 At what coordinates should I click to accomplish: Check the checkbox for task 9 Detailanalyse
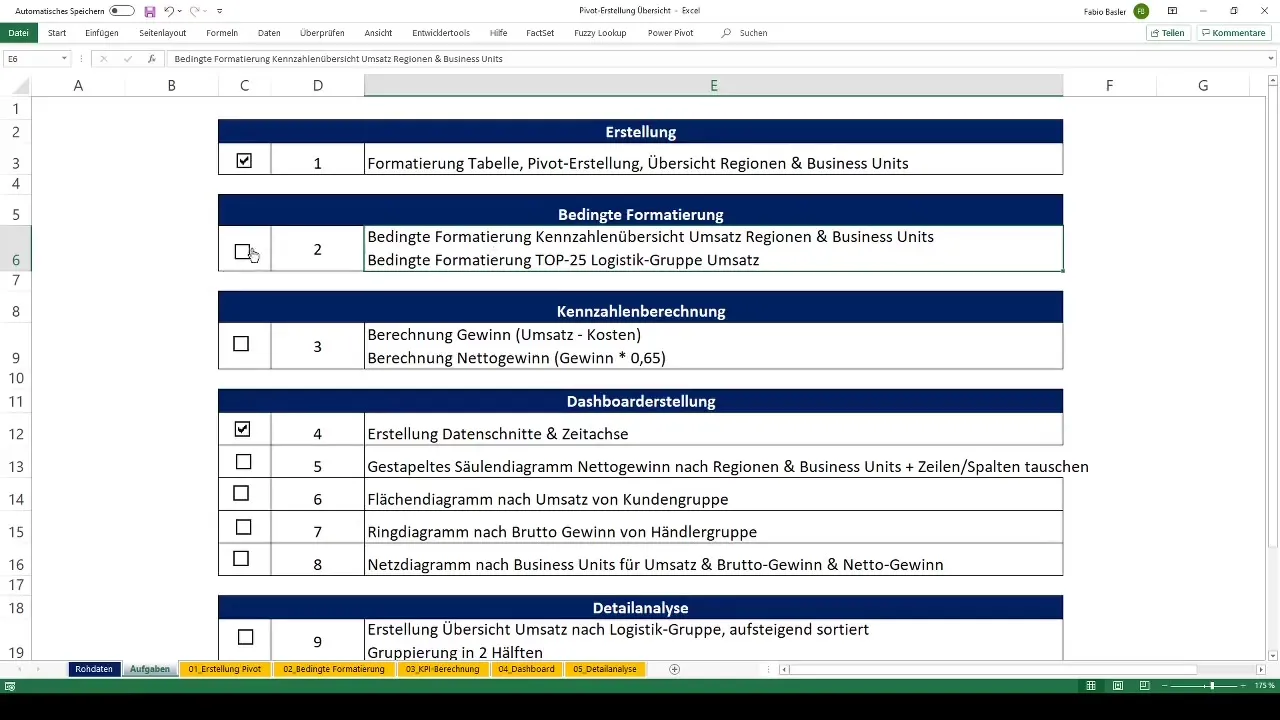(x=245, y=637)
